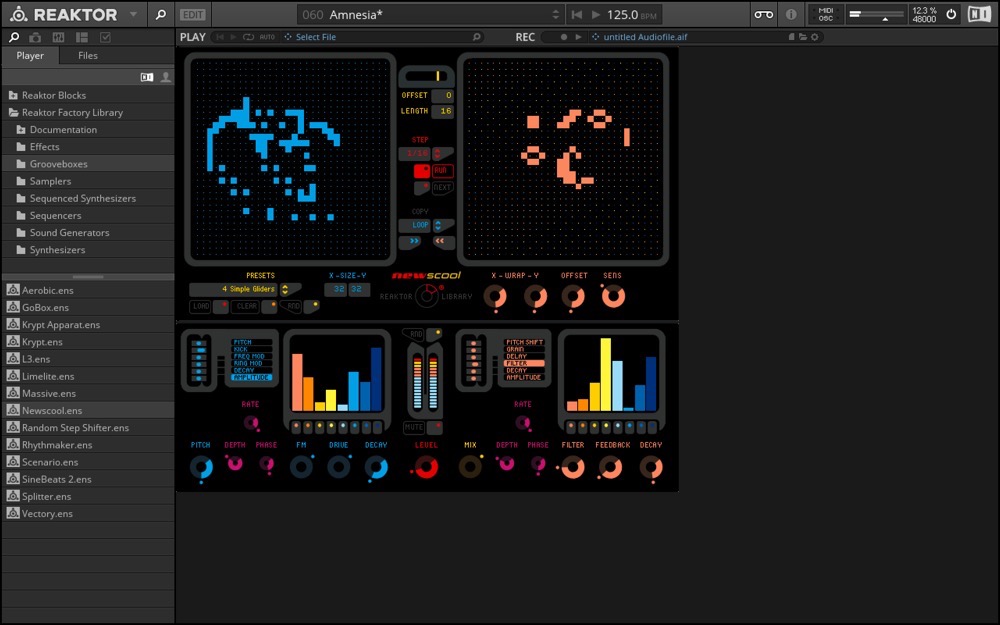This screenshot has width=1000, height=625.
Task: Click the tape recorder icon in the header
Action: 763,14
